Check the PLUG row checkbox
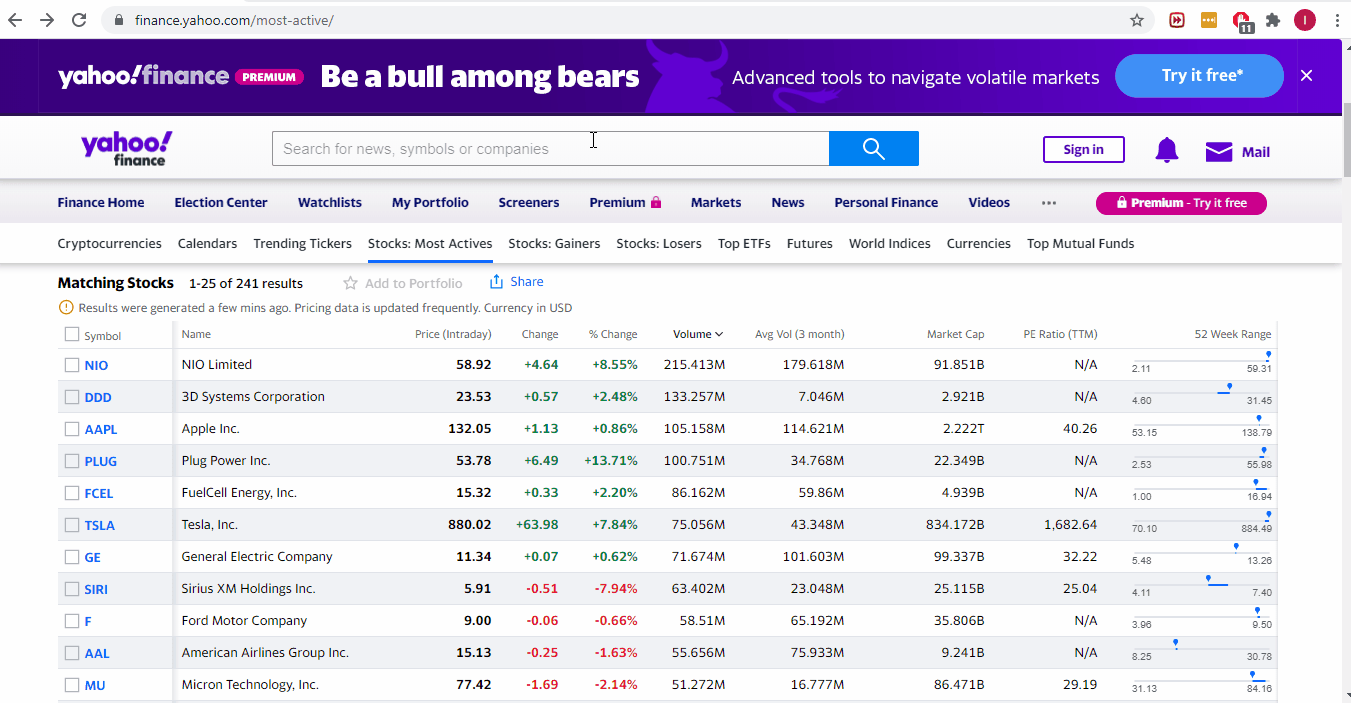Image resolution: width=1351 pixels, height=703 pixels. (72, 461)
